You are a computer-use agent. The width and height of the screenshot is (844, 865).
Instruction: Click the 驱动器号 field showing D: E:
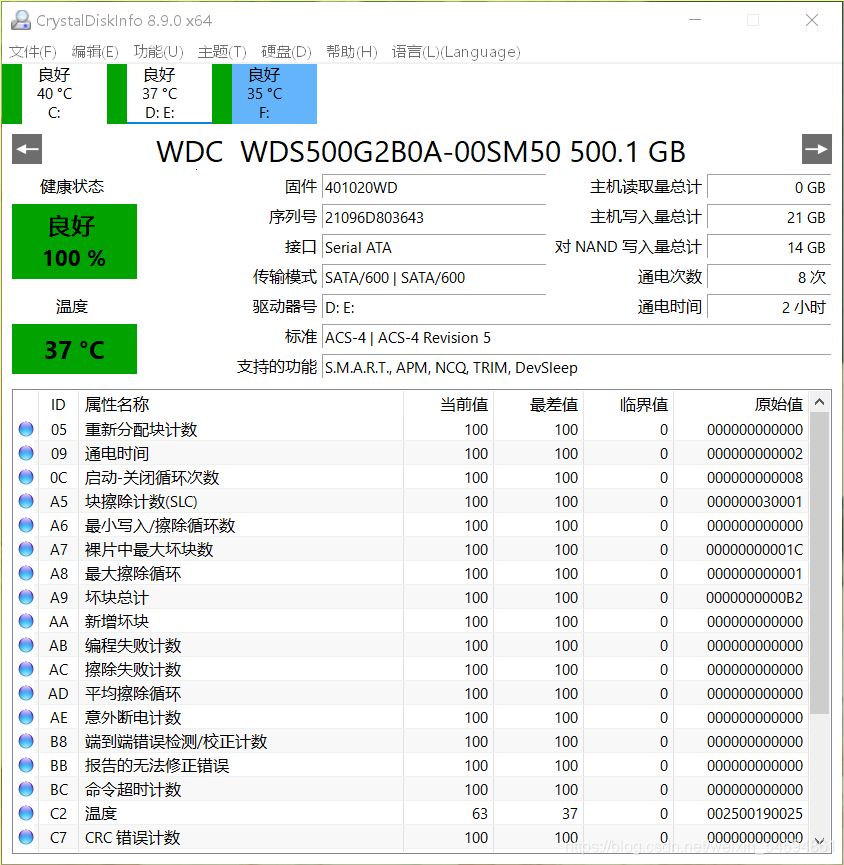(434, 307)
